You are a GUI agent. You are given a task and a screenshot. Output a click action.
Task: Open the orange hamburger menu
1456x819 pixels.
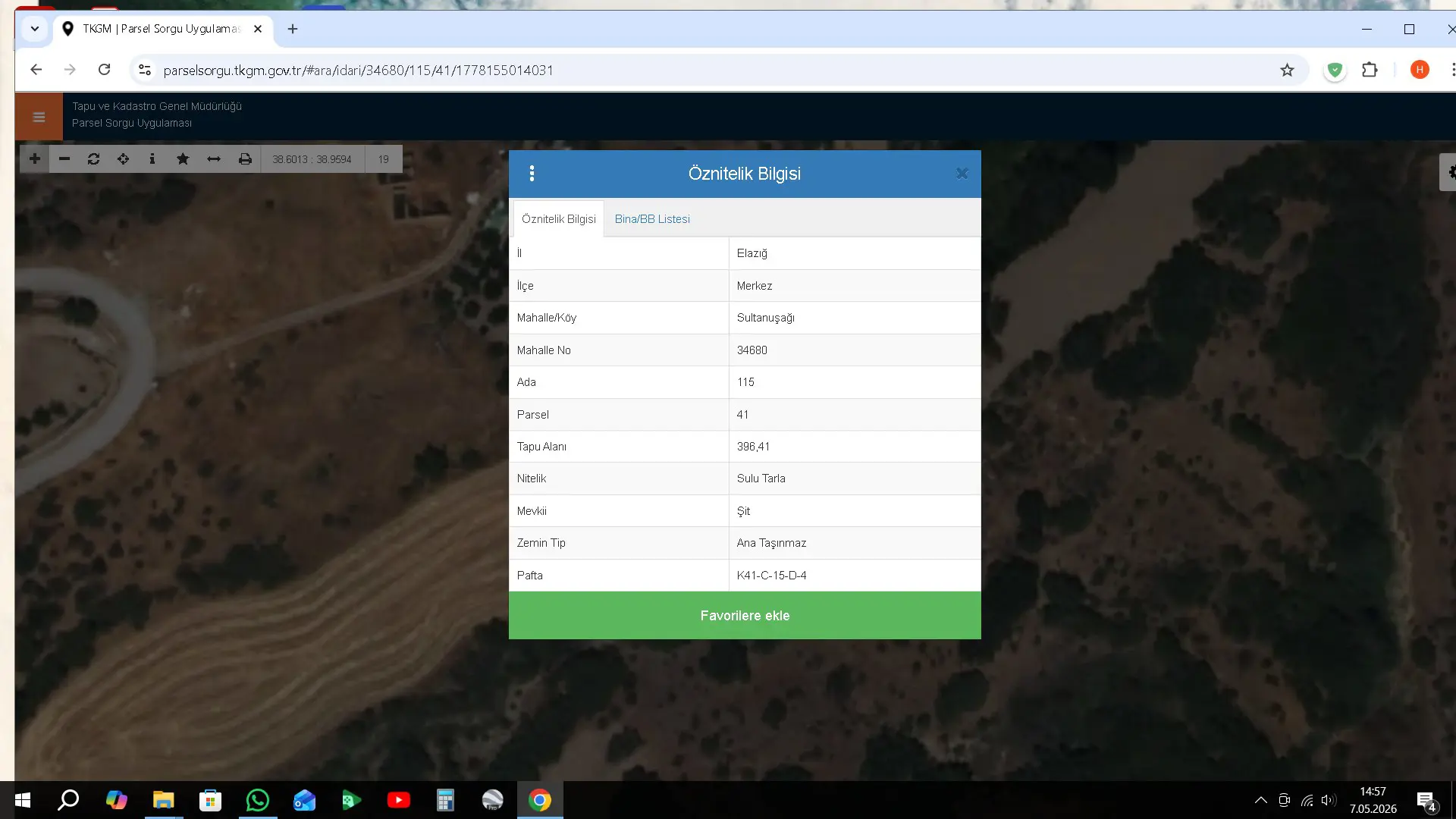coord(39,117)
